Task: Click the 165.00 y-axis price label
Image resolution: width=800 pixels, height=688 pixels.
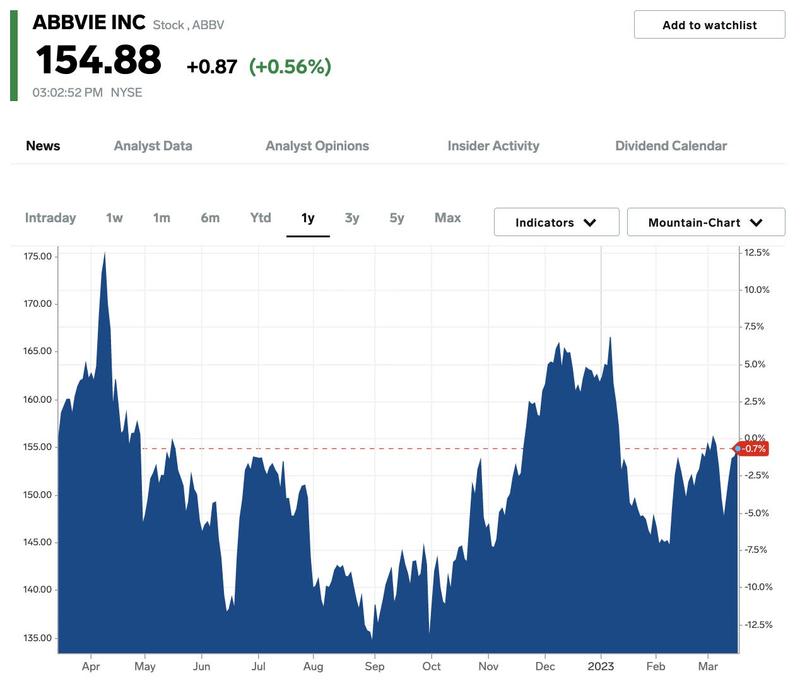Action: [37, 351]
